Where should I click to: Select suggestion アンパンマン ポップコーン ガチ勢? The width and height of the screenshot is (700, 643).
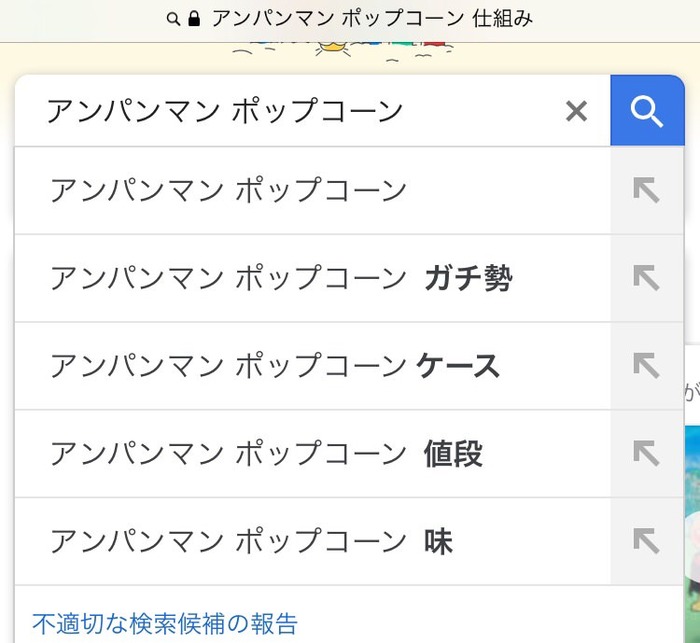[312, 278]
